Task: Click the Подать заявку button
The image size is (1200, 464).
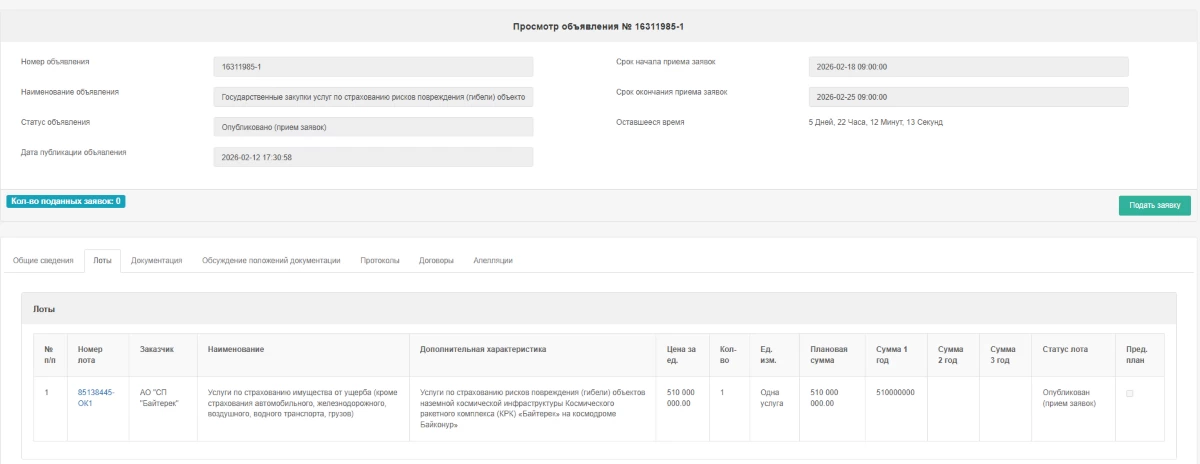Action: point(1154,205)
